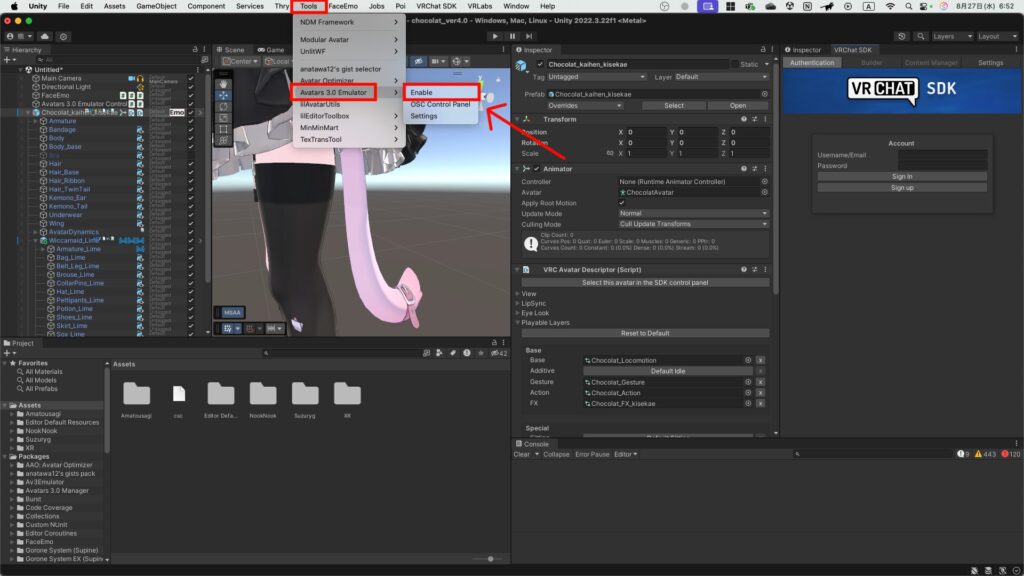The image size is (1024, 576).
Task: Select the play button to enter Play Mode
Action: click(x=495, y=36)
